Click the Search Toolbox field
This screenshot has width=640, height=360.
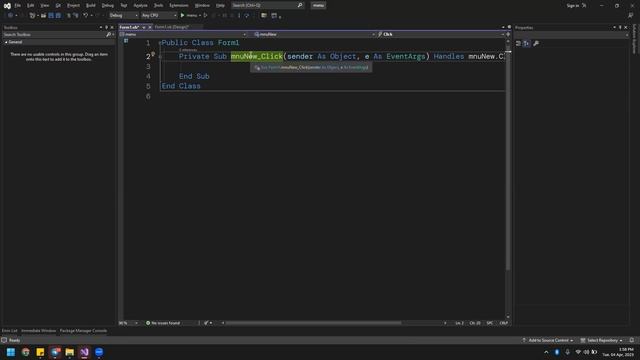[54, 35]
